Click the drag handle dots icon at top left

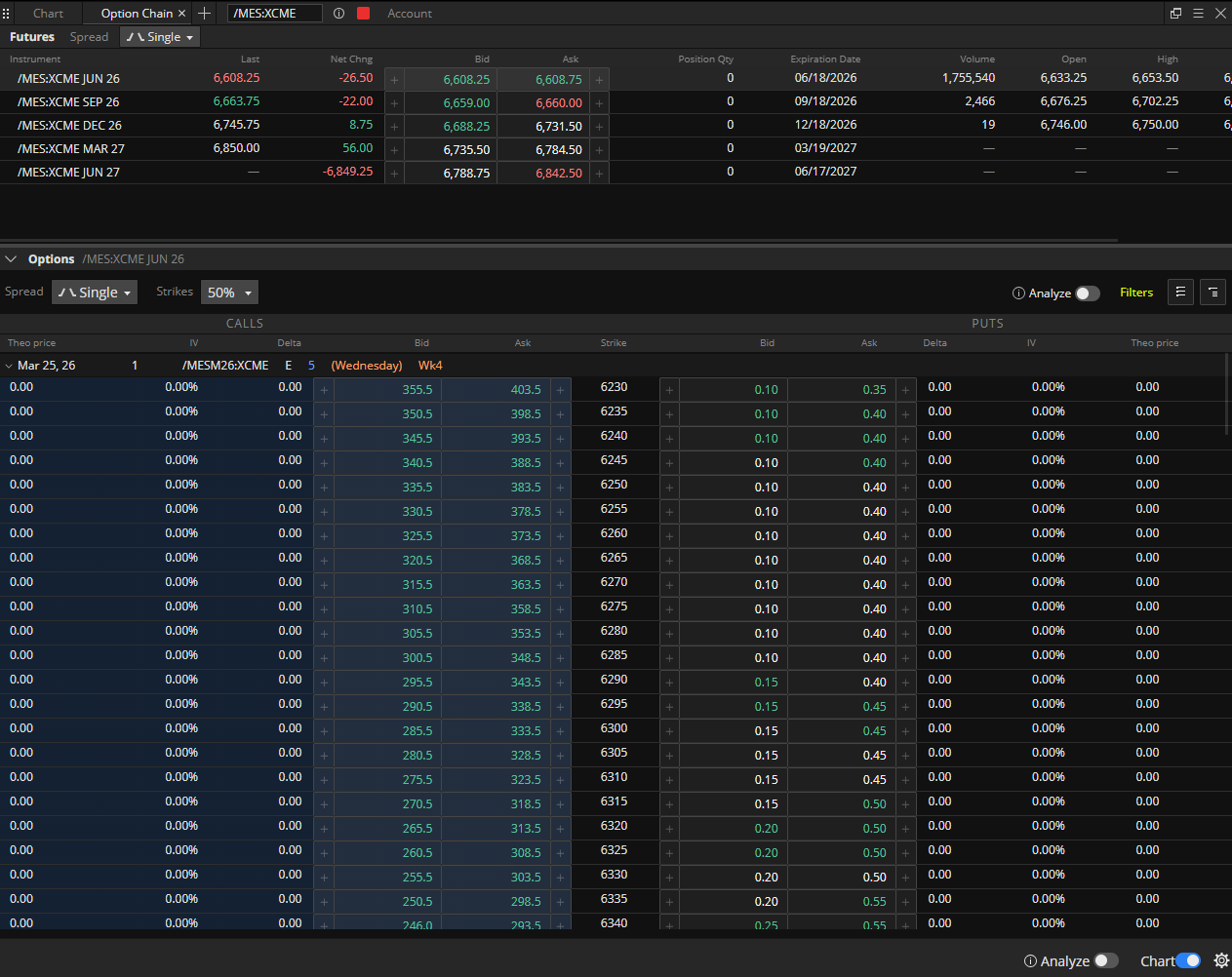click(7, 14)
